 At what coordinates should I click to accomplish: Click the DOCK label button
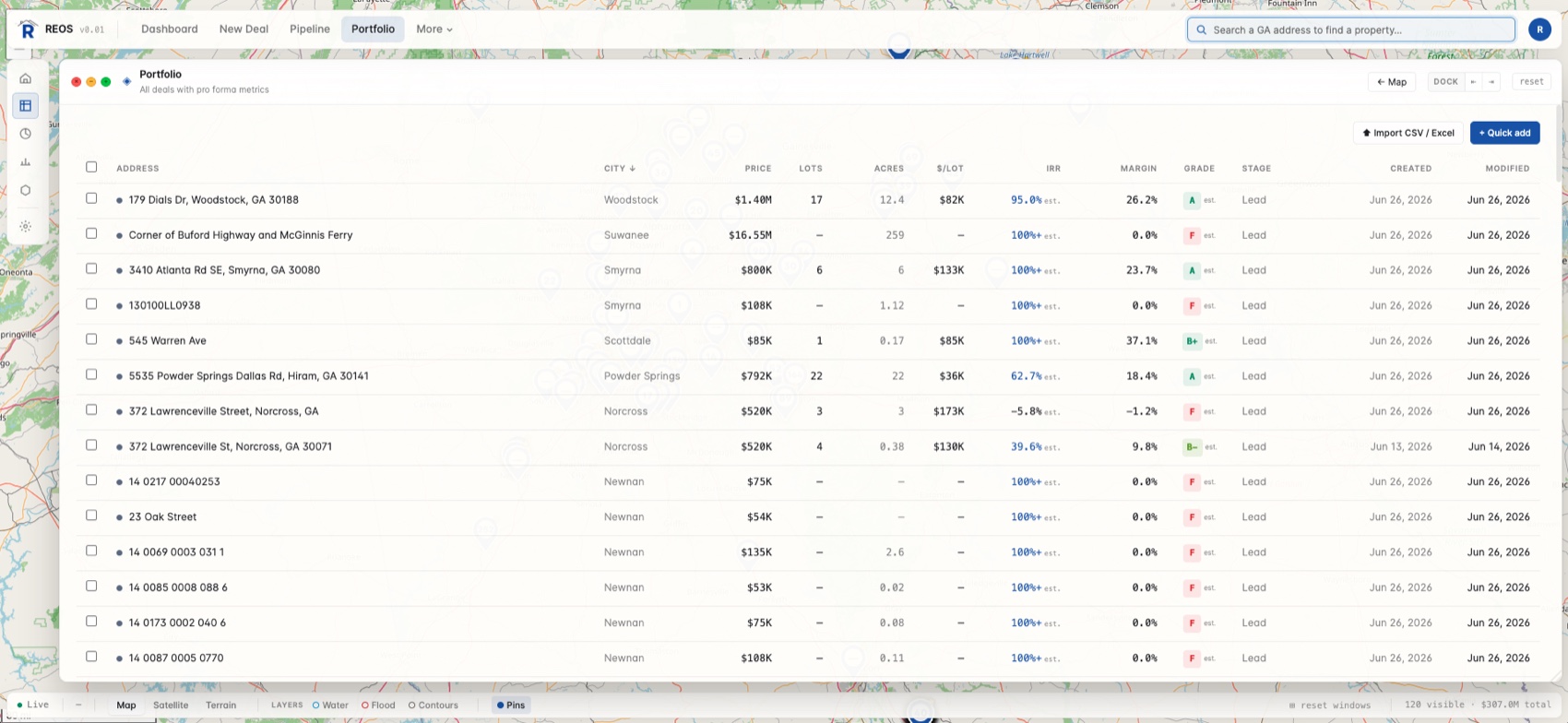(1445, 81)
